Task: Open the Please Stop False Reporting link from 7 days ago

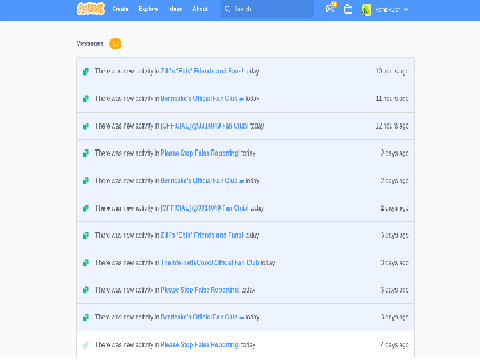Action: (200, 345)
